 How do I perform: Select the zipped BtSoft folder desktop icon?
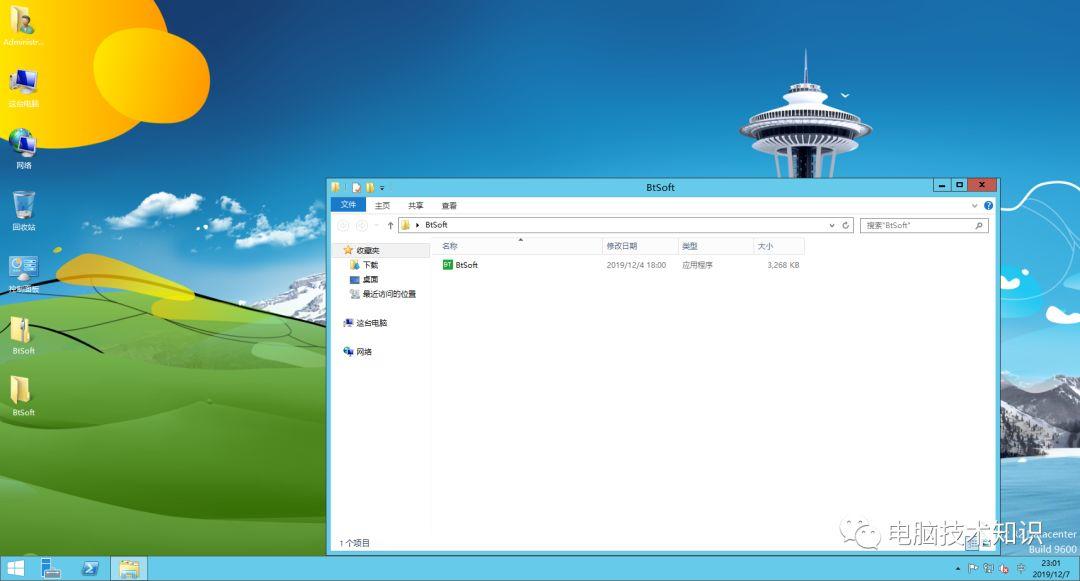tap(21, 336)
